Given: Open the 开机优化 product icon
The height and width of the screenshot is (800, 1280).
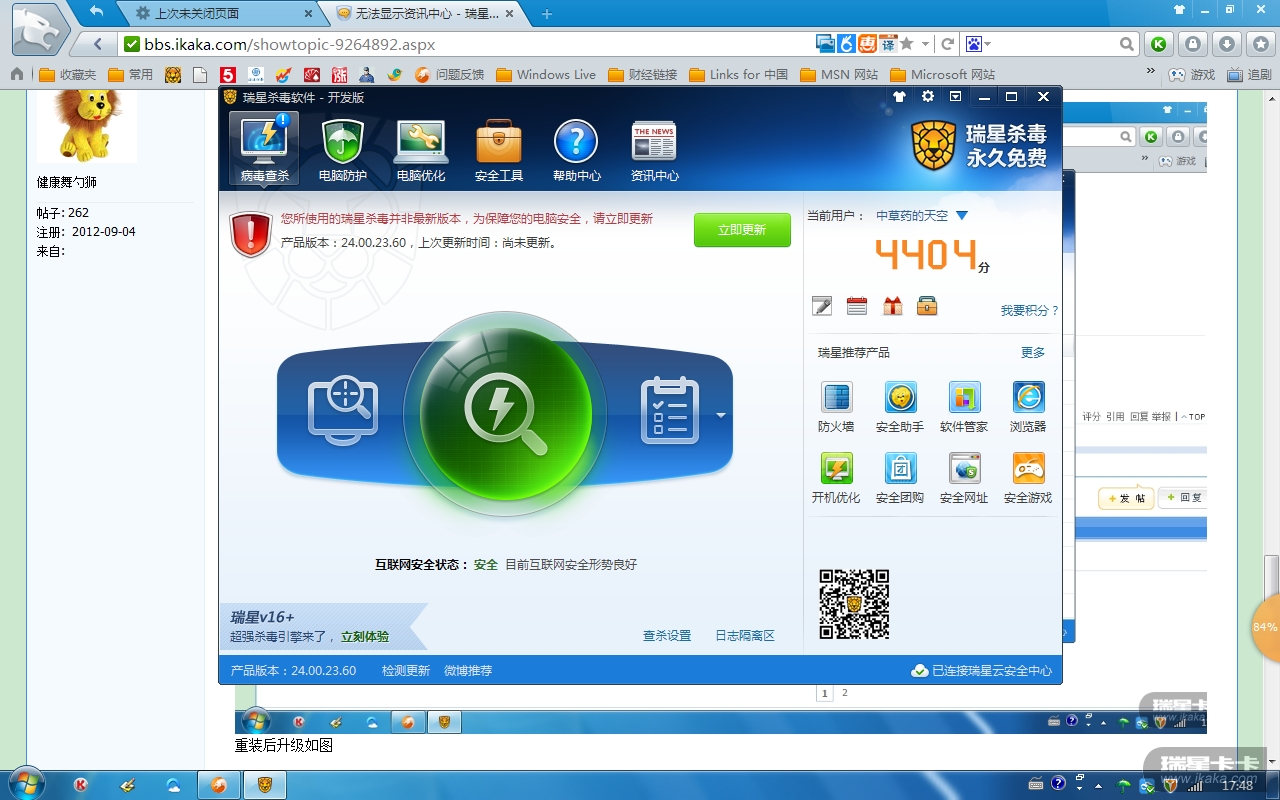Looking at the screenshot, I should pos(836,478).
